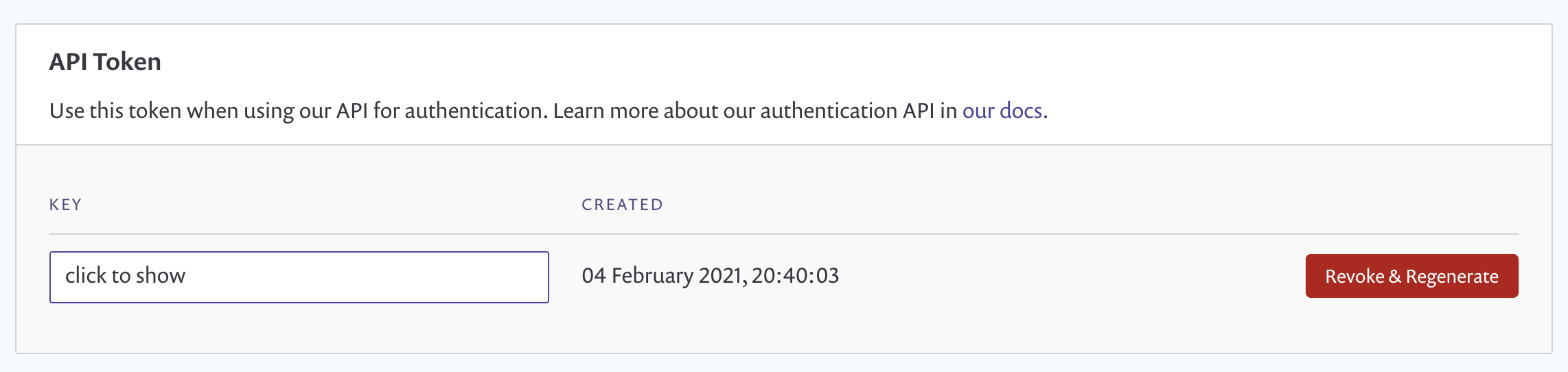
Task: Open the "our docs." link
Action: coord(1004,111)
